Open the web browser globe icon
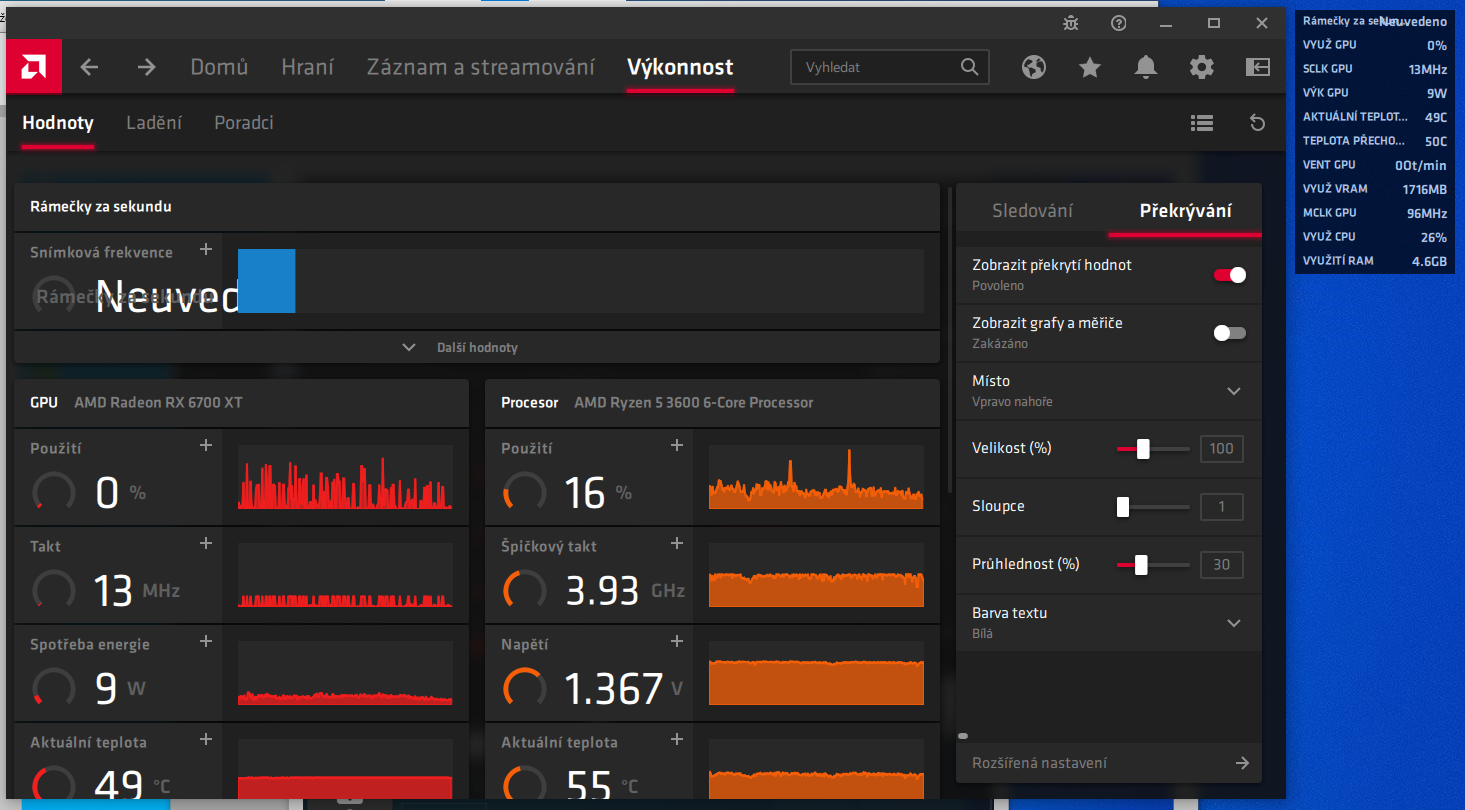 click(x=1034, y=67)
